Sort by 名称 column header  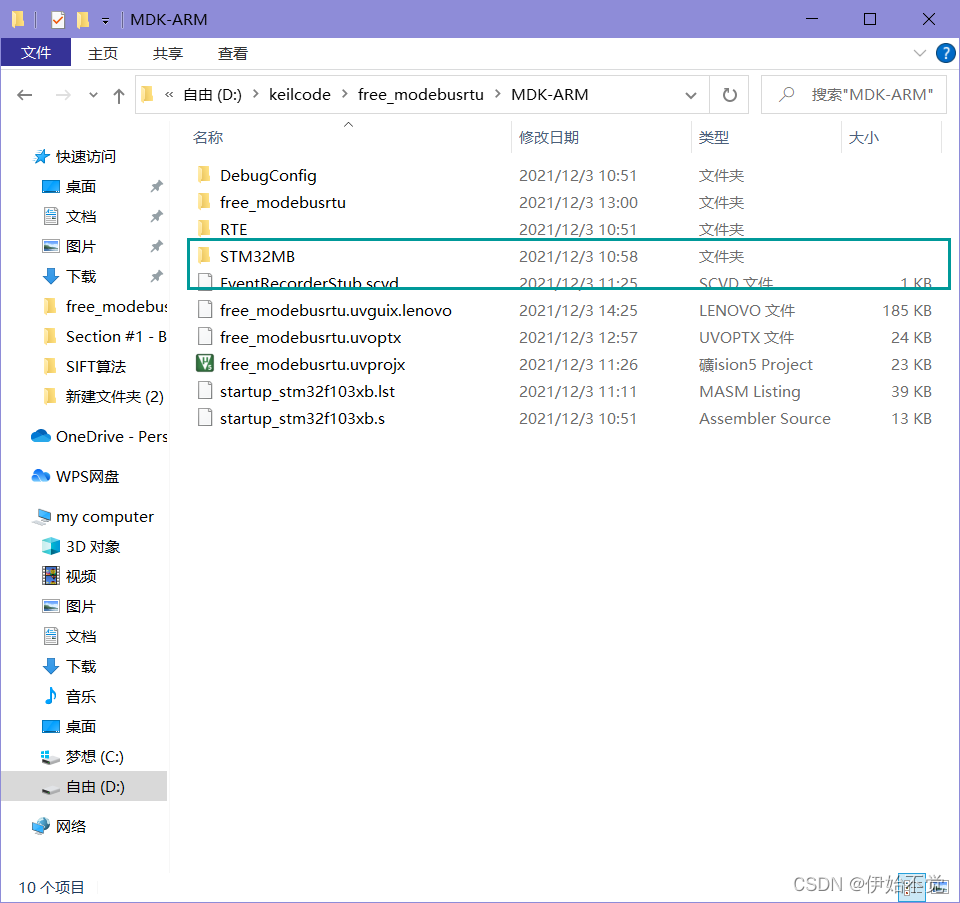coord(208,137)
